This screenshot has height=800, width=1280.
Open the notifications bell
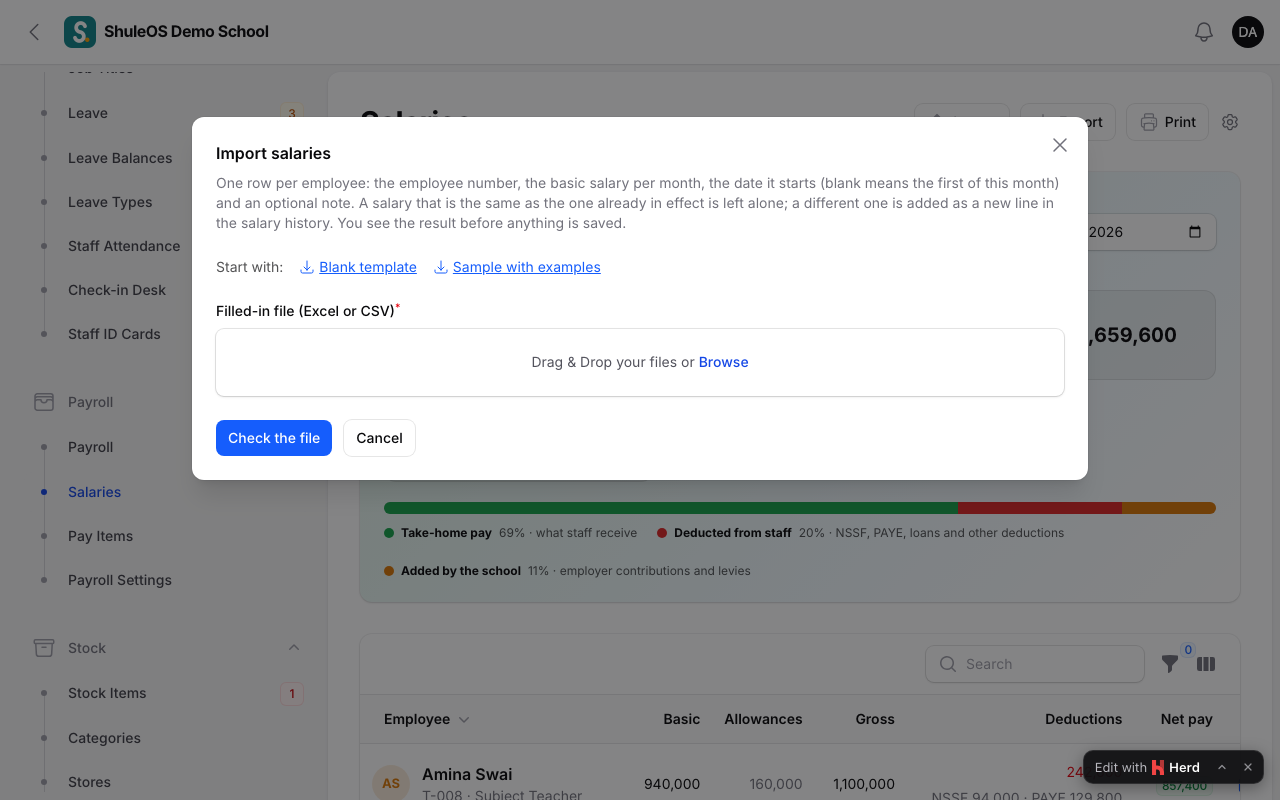(x=1204, y=32)
